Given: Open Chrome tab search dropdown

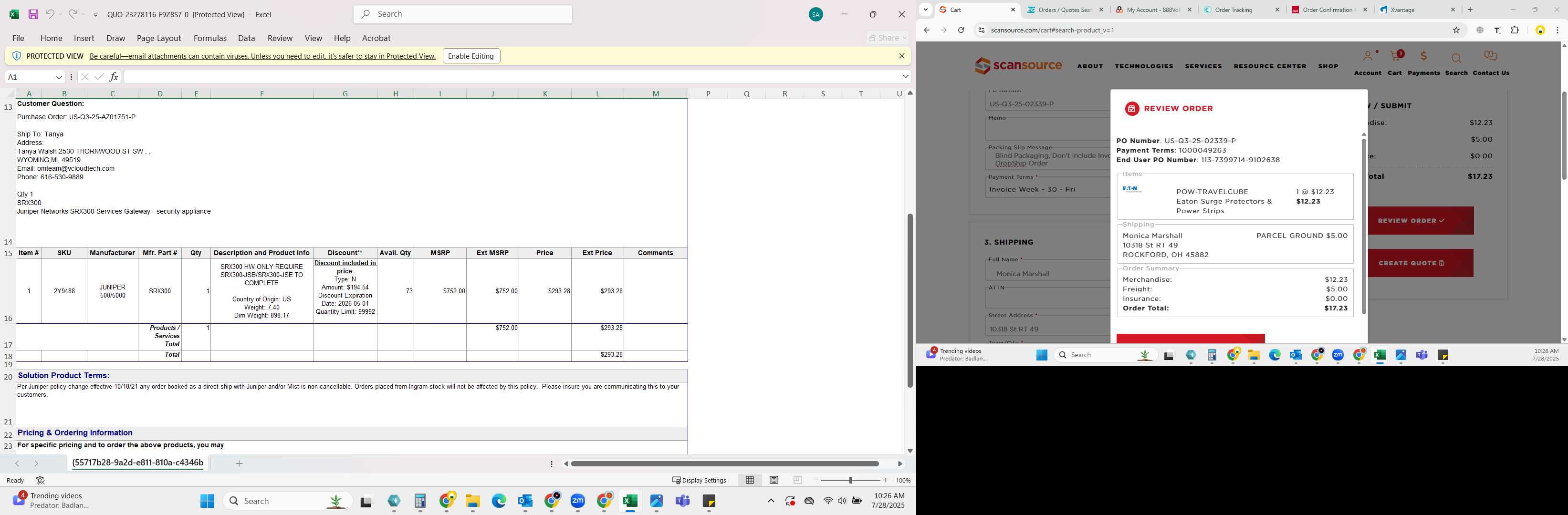Looking at the screenshot, I should click(x=925, y=10).
